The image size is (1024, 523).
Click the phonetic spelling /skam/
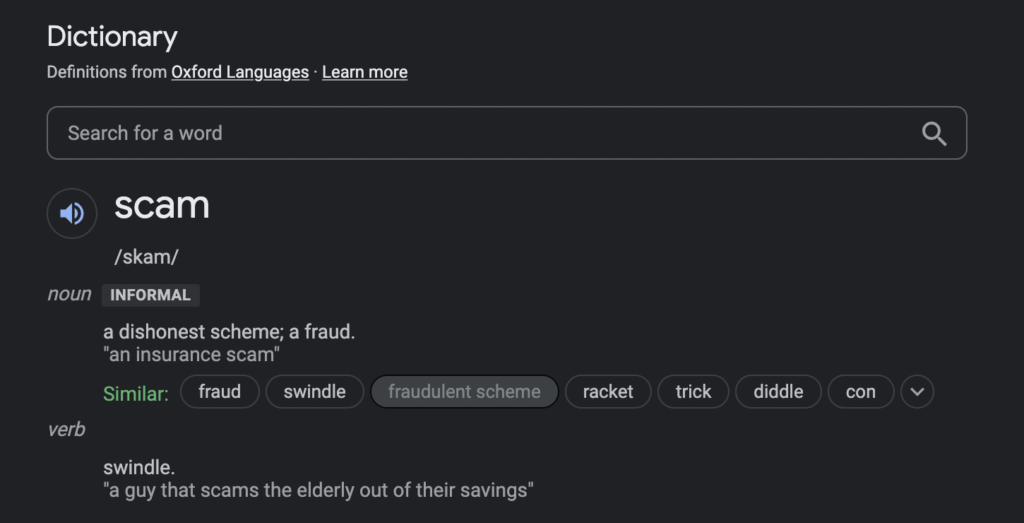146,257
